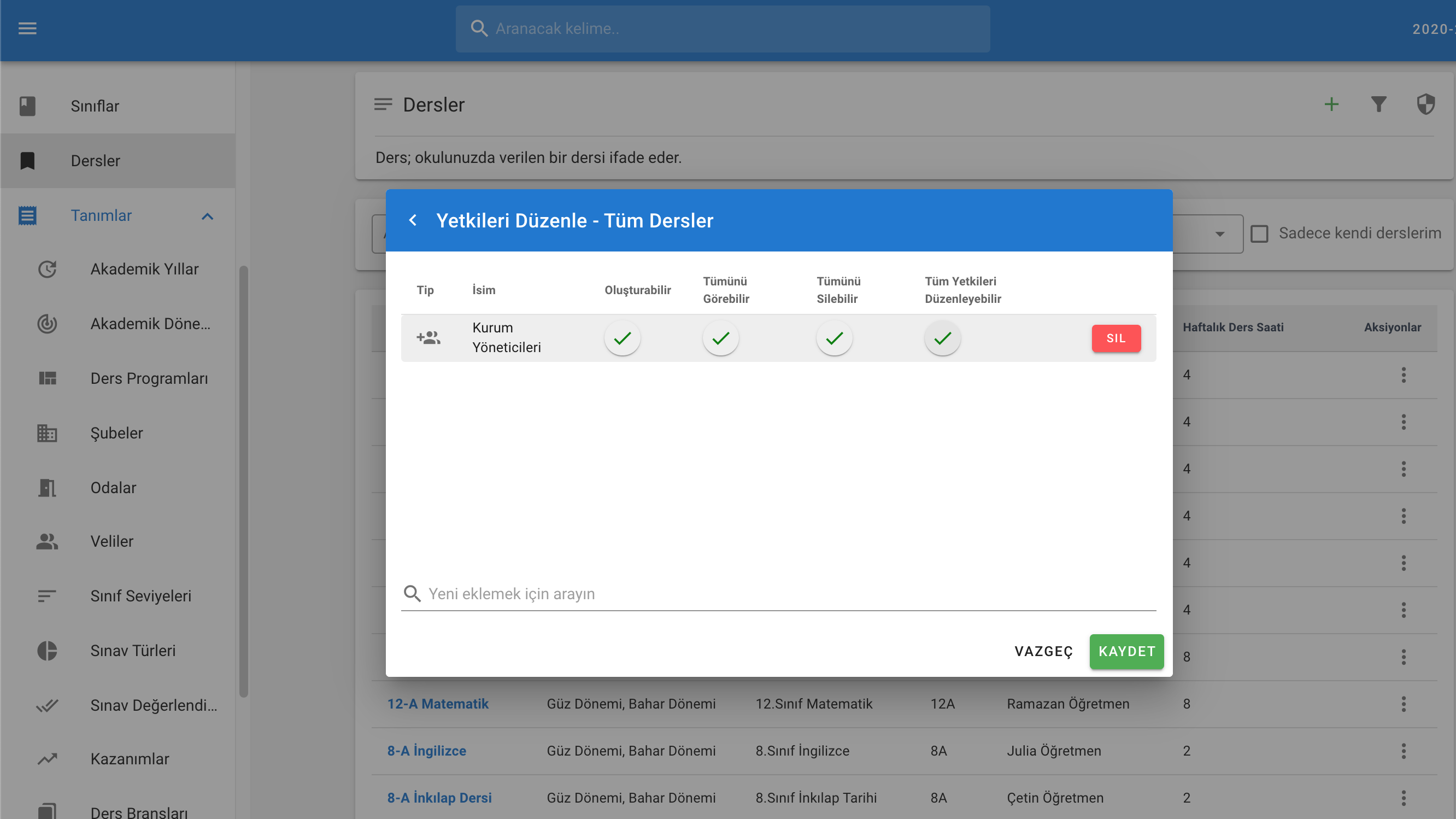This screenshot has width=1456, height=819.
Task: Click Ramazan Öğretmen in the table
Action: (x=1068, y=704)
